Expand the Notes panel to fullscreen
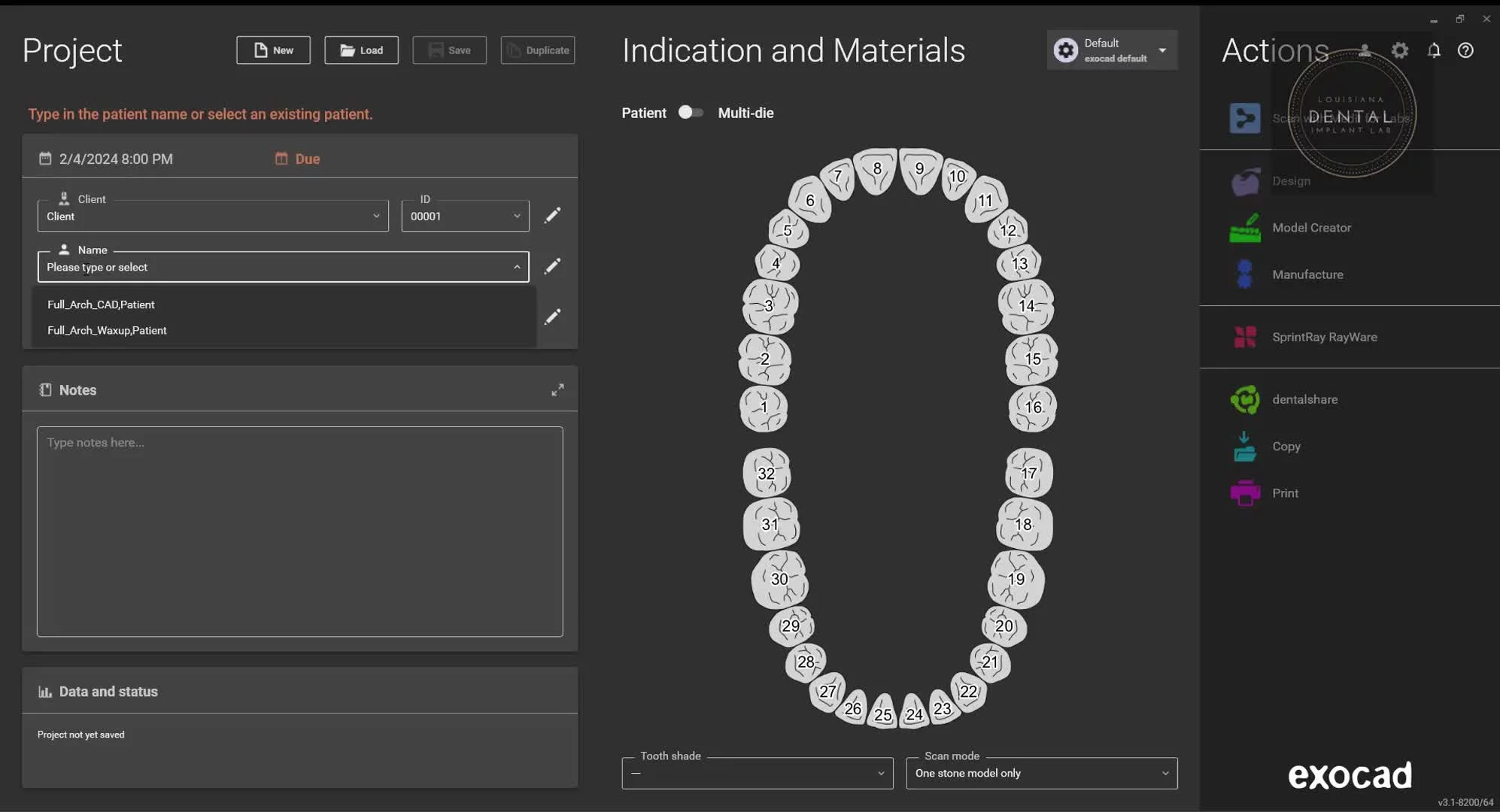This screenshot has width=1500, height=812. (x=557, y=390)
